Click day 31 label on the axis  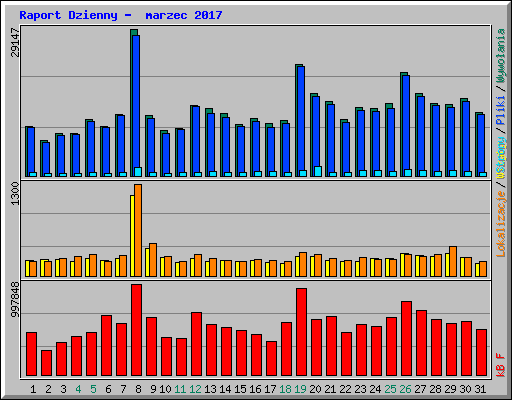click(480, 389)
